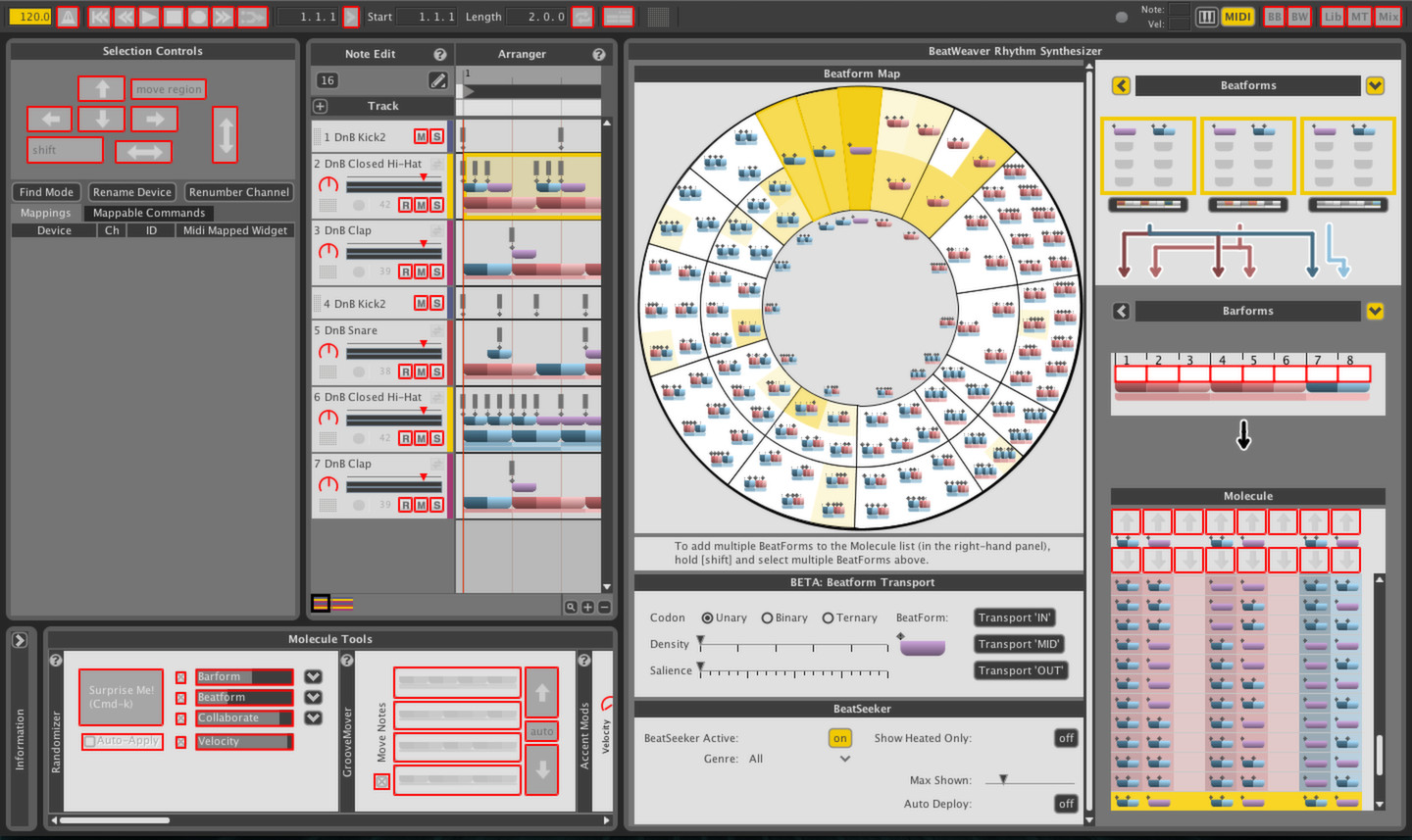Enable the loop repeat icon in the toolbar
Image resolution: width=1412 pixels, height=840 pixels.
coord(582,17)
